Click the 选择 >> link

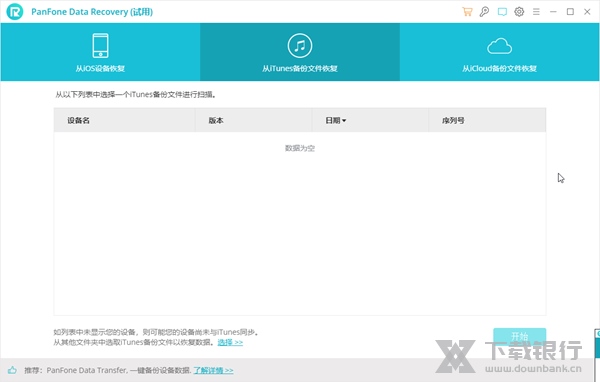[x=230, y=342]
